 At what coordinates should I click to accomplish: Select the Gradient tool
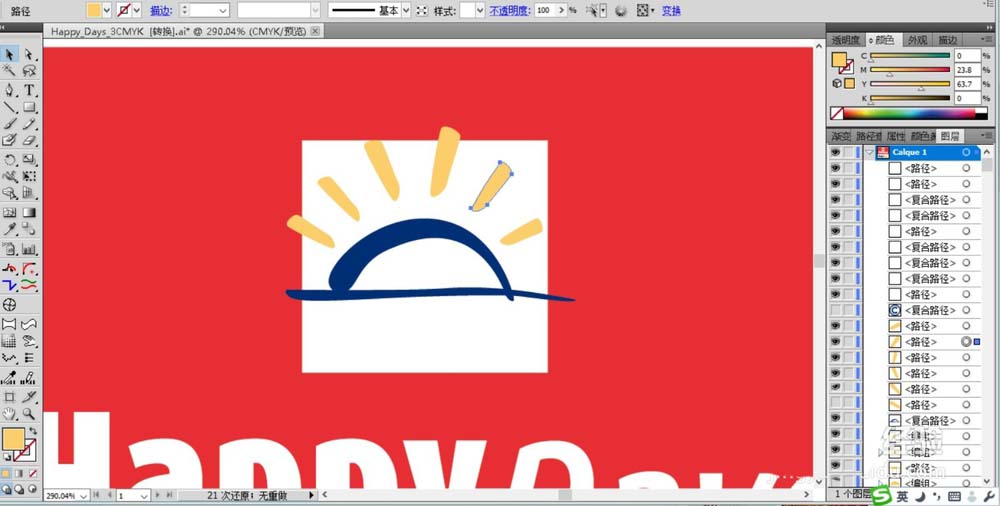coord(29,212)
